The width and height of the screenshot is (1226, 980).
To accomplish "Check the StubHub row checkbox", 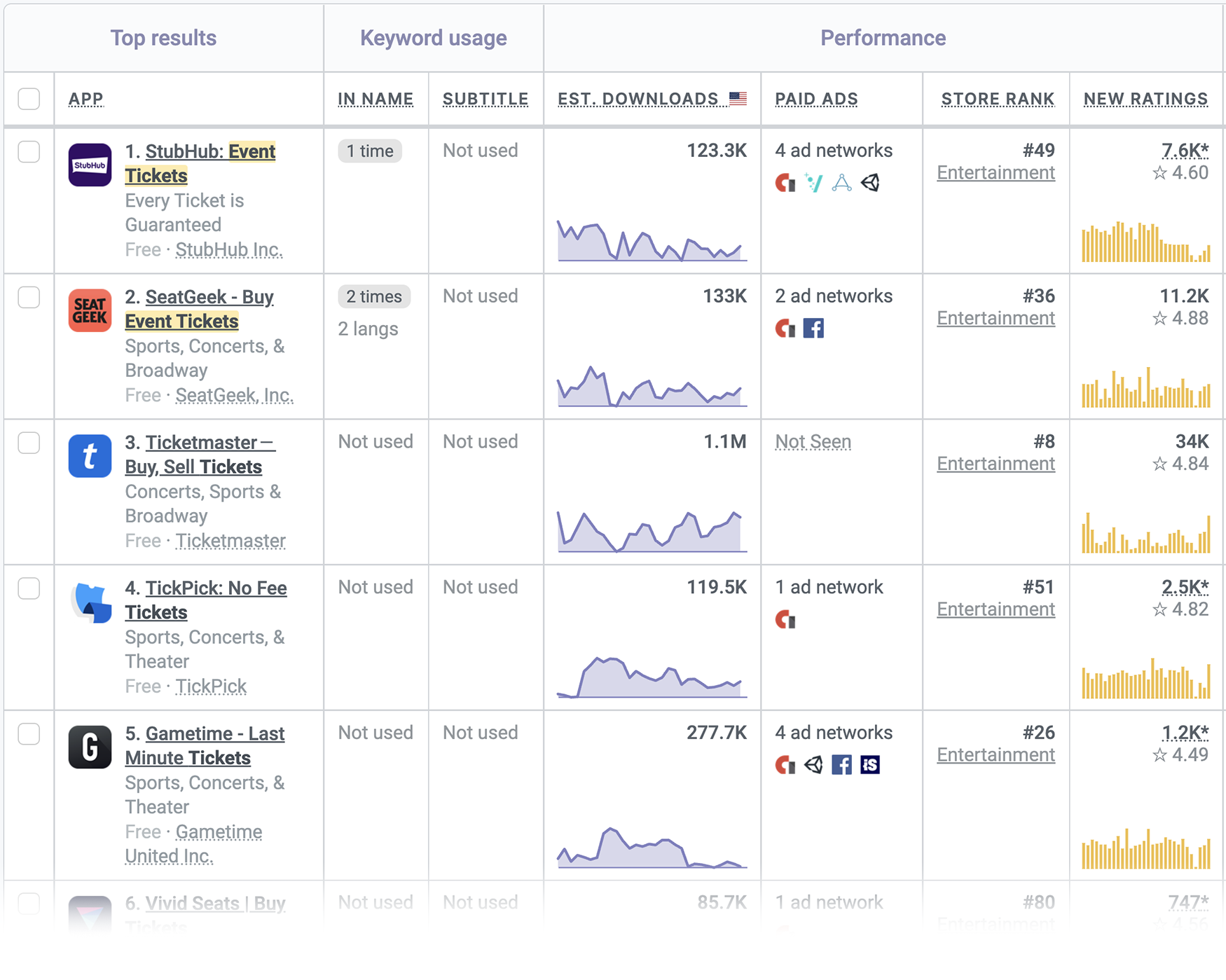I will coord(29,151).
